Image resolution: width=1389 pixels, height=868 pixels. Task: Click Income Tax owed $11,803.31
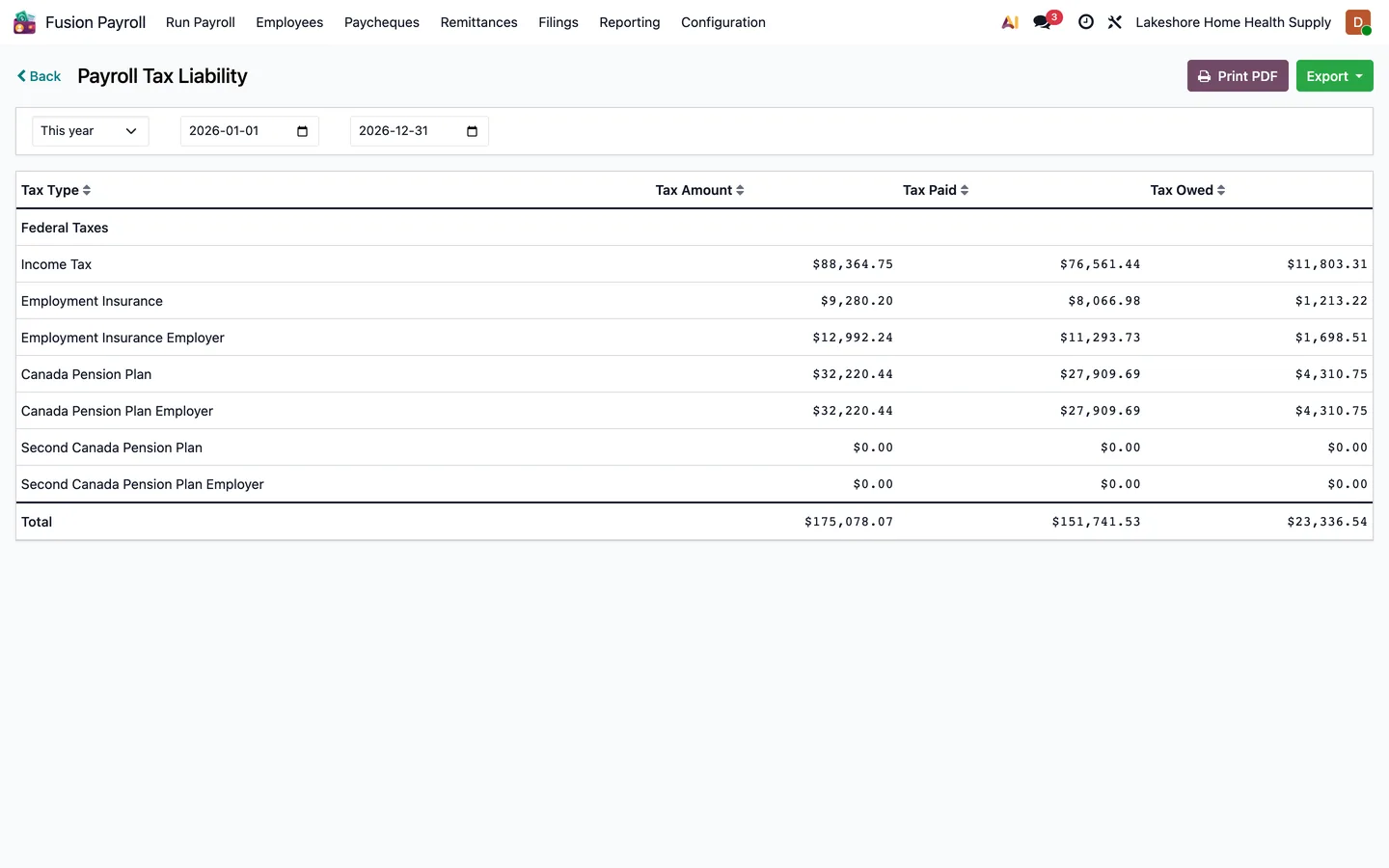pos(1327,264)
